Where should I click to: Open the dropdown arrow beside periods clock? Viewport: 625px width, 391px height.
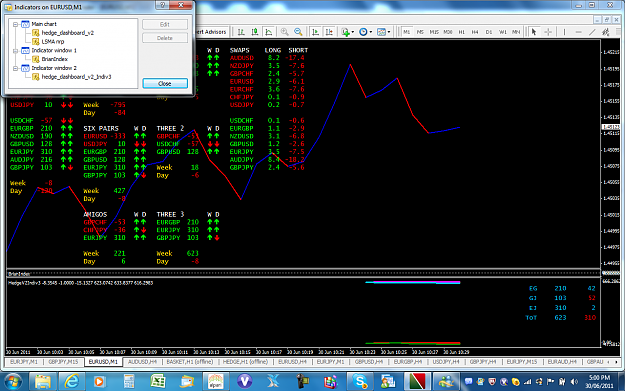(370, 32)
